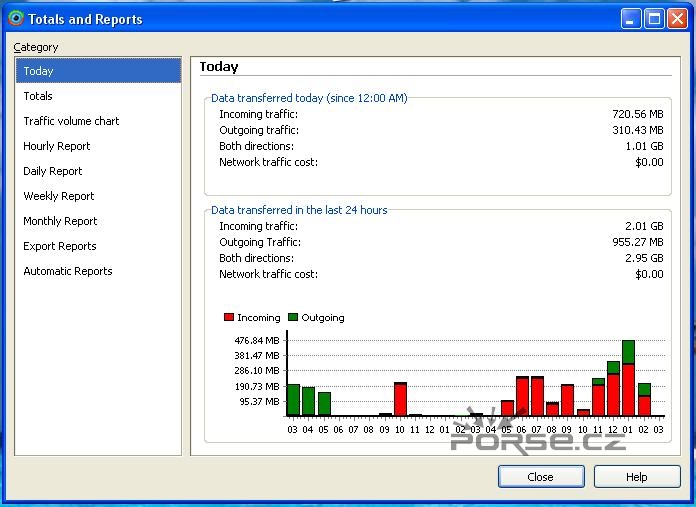Image resolution: width=696 pixels, height=507 pixels.
Task: Open the Monthly Report
Action: click(60, 221)
